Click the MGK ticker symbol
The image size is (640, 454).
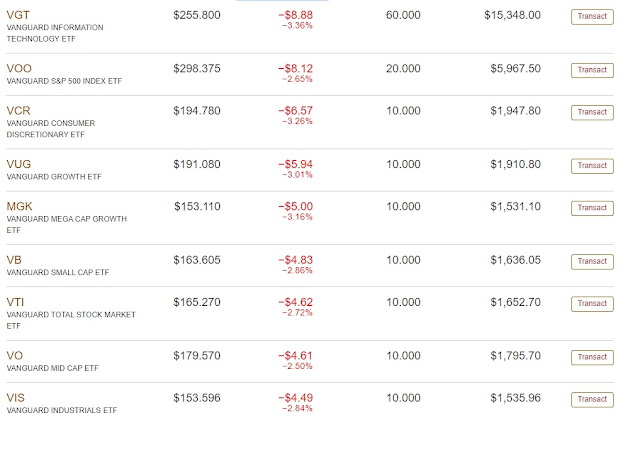tap(20, 207)
